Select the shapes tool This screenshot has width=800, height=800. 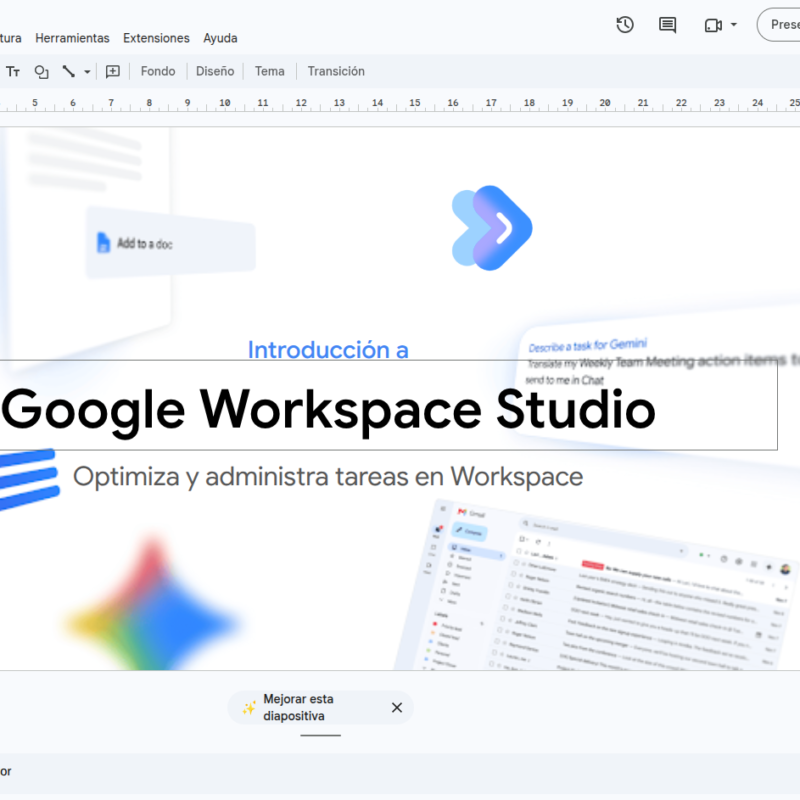[x=41, y=71]
